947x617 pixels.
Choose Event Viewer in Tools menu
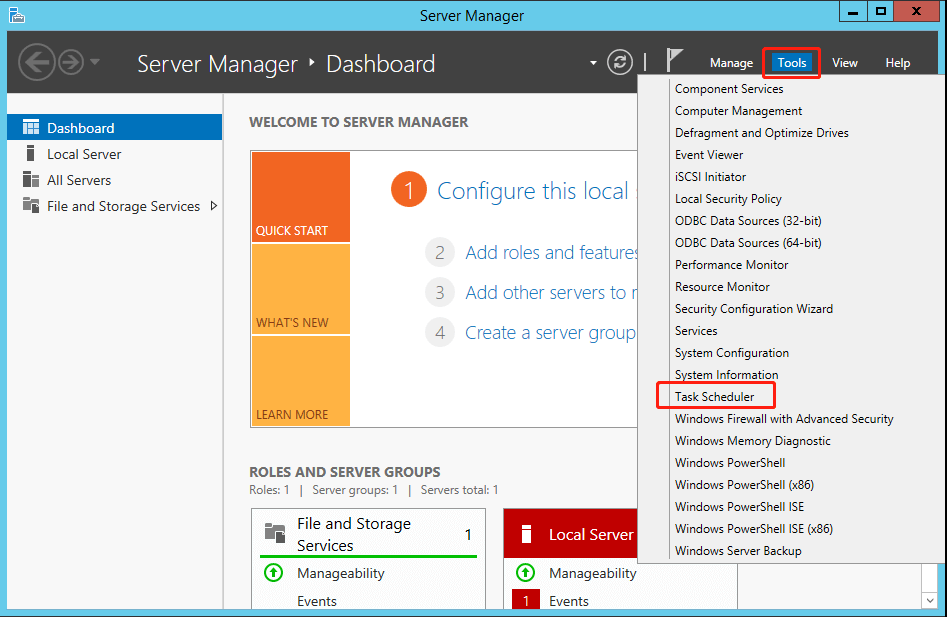tap(709, 155)
